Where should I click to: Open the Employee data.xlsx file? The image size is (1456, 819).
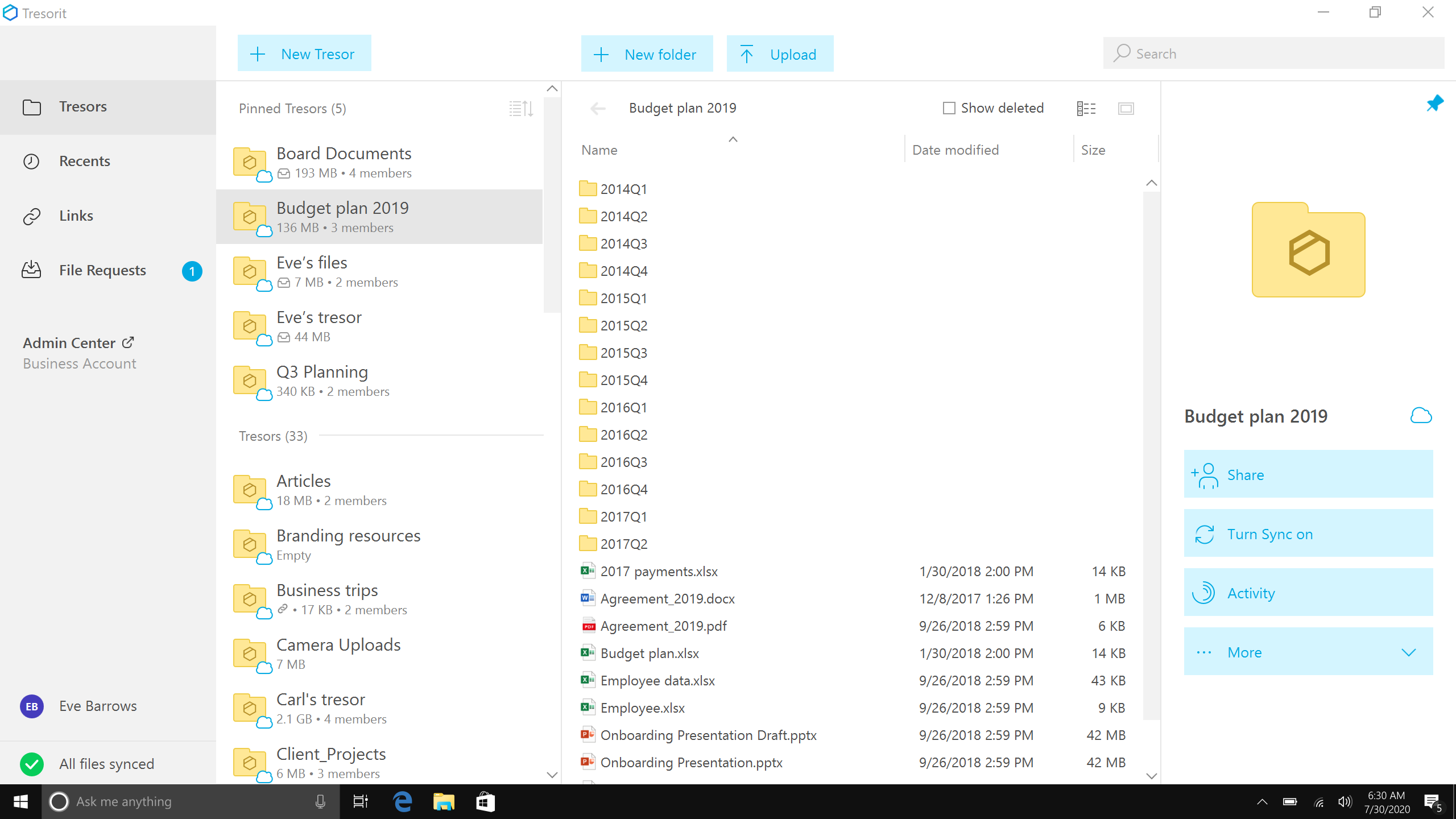[x=658, y=680]
